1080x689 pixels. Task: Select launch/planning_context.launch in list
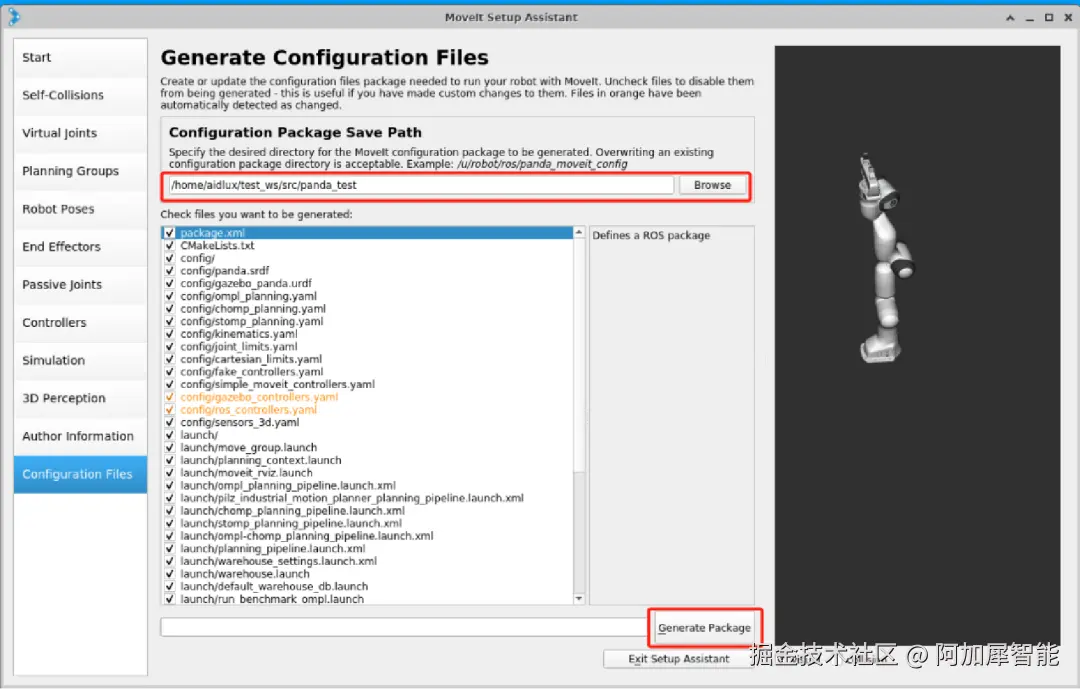point(260,460)
